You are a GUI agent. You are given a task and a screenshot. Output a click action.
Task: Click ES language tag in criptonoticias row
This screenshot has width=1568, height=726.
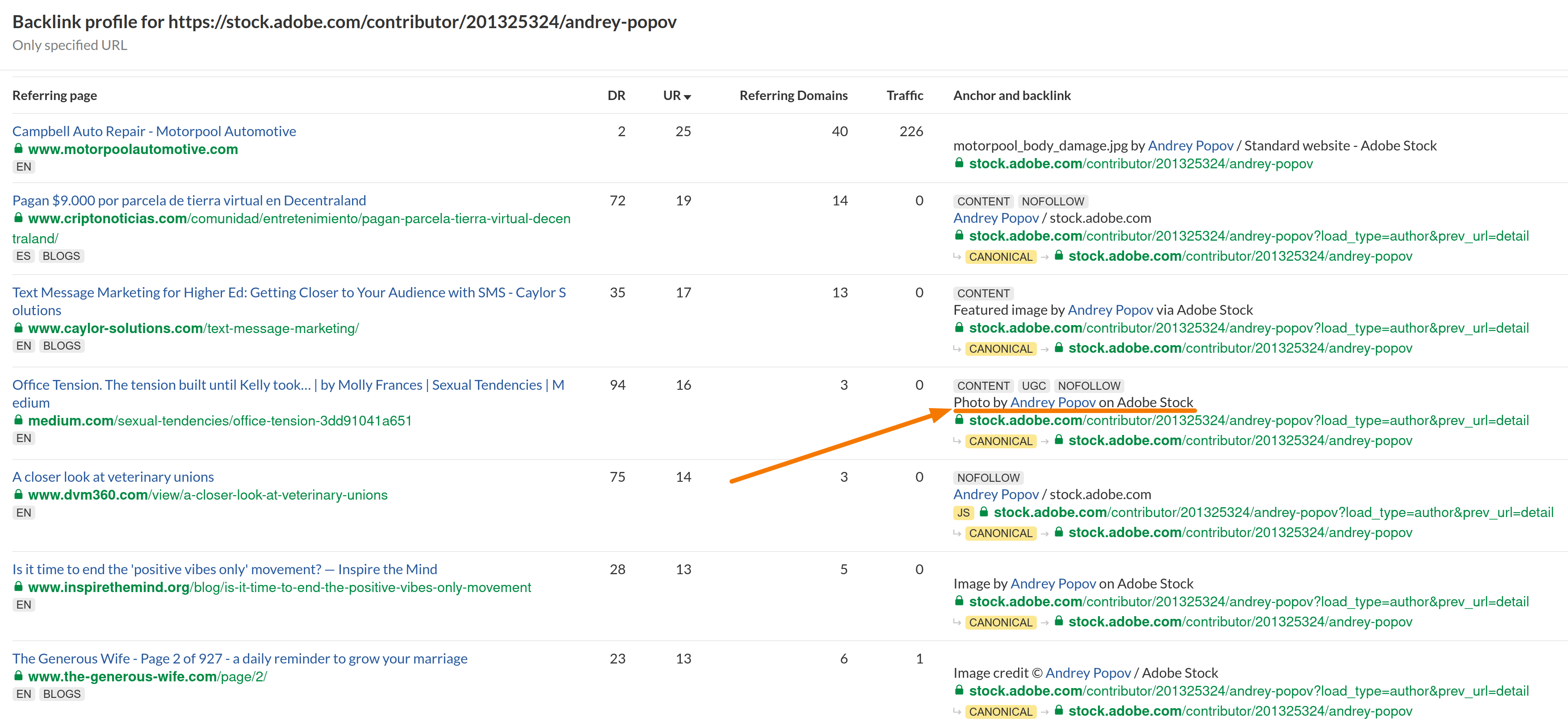[x=23, y=256]
